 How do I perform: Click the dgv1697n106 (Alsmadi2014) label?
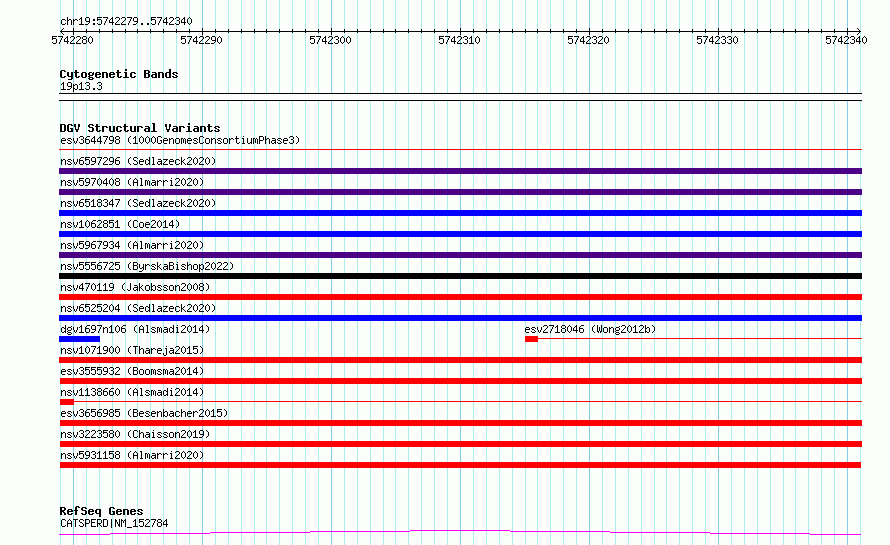click(x=135, y=329)
